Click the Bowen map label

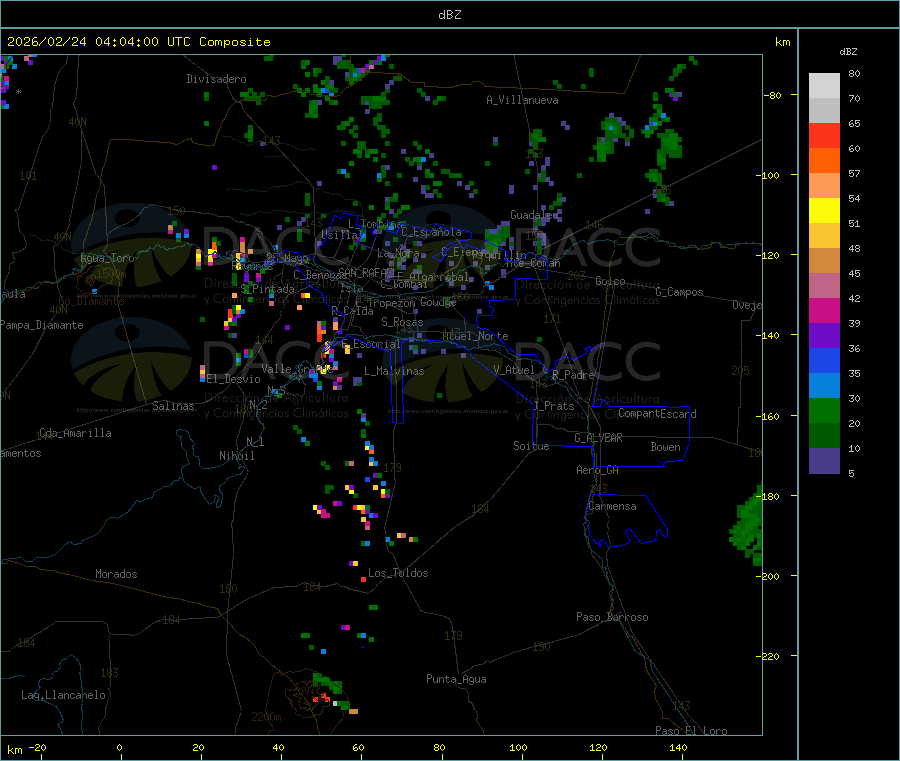pyautogui.click(x=665, y=447)
